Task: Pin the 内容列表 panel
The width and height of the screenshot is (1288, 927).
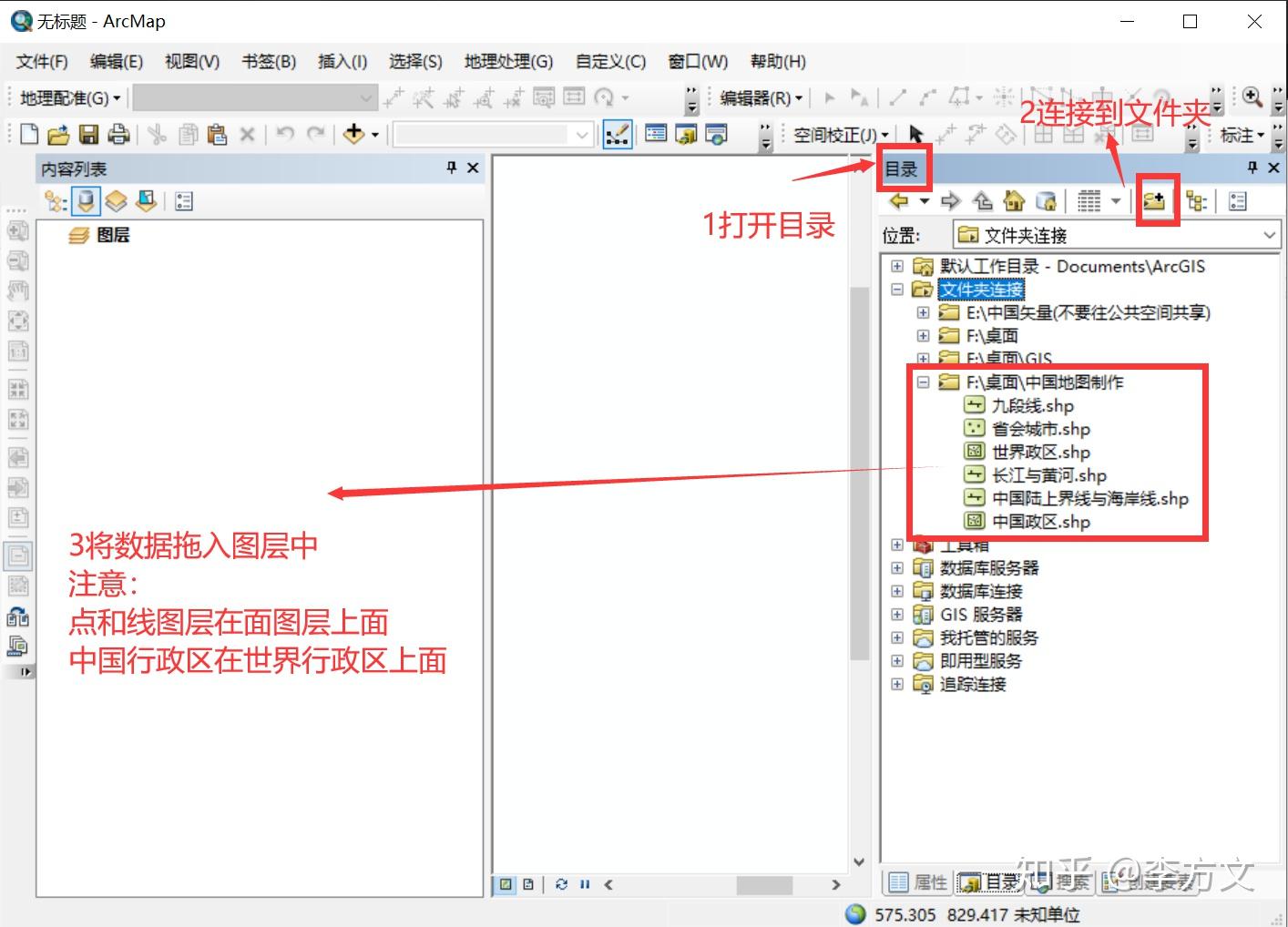Action: pyautogui.click(x=451, y=168)
